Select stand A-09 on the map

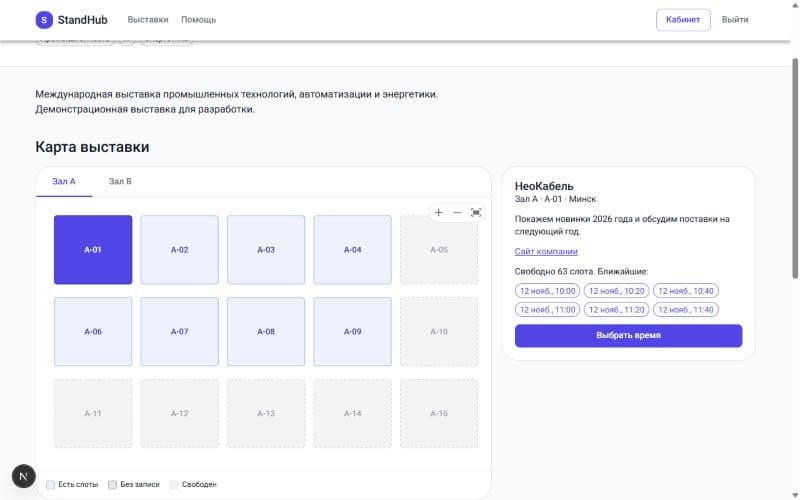[x=353, y=332]
